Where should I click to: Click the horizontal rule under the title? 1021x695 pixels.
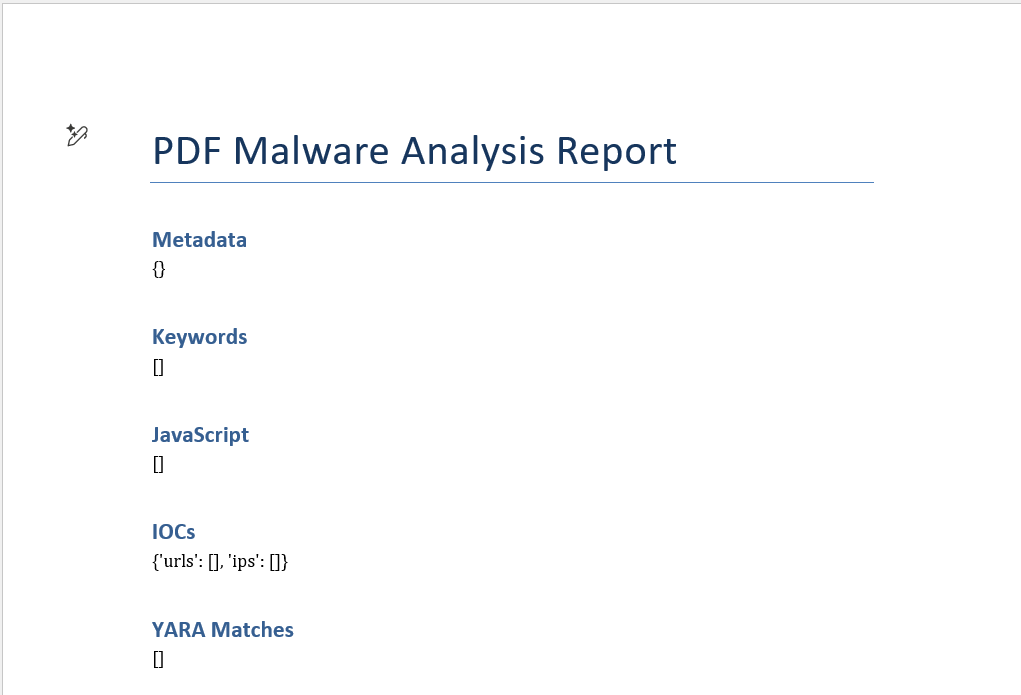point(512,183)
